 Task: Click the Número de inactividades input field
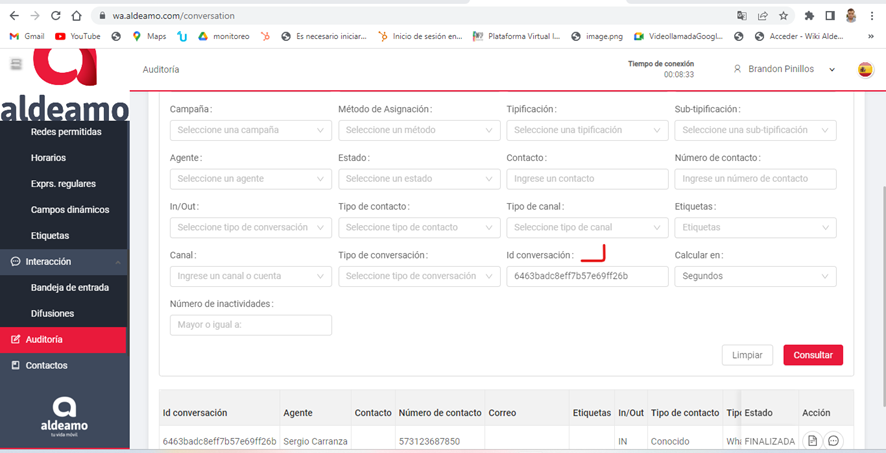250,325
